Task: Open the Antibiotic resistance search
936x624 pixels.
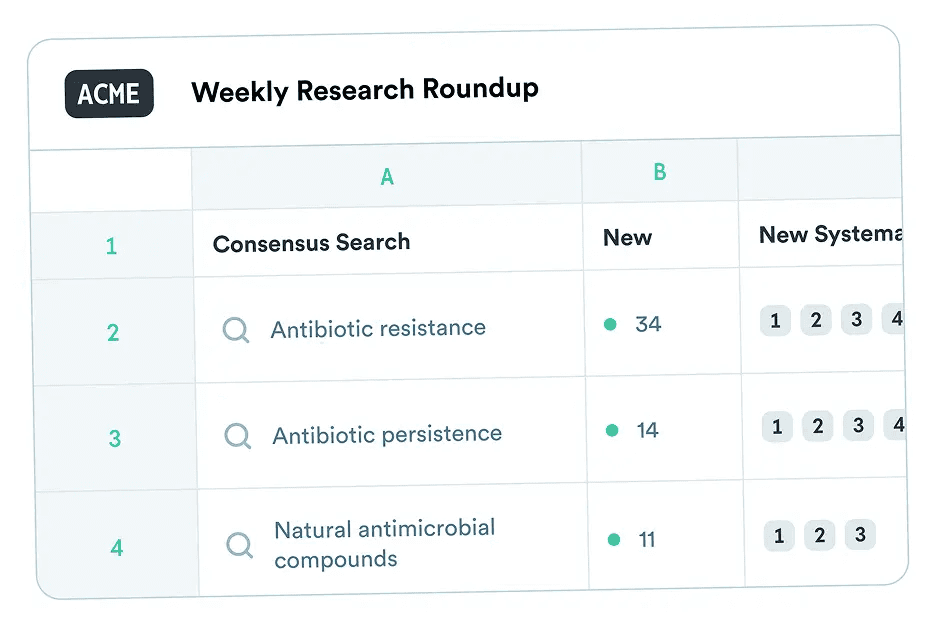Action: [378, 328]
